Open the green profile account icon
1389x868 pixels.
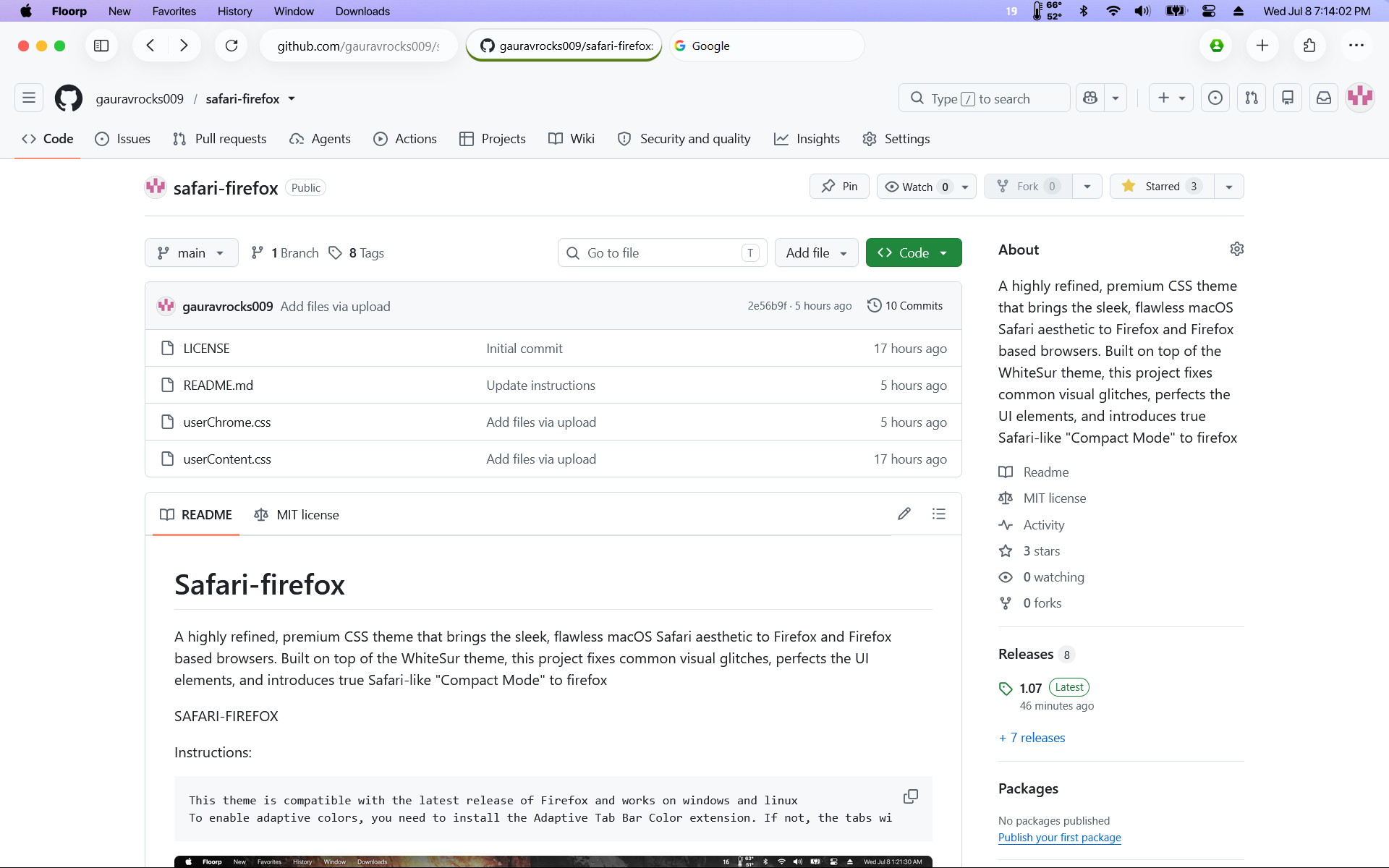click(x=1217, y=46)
